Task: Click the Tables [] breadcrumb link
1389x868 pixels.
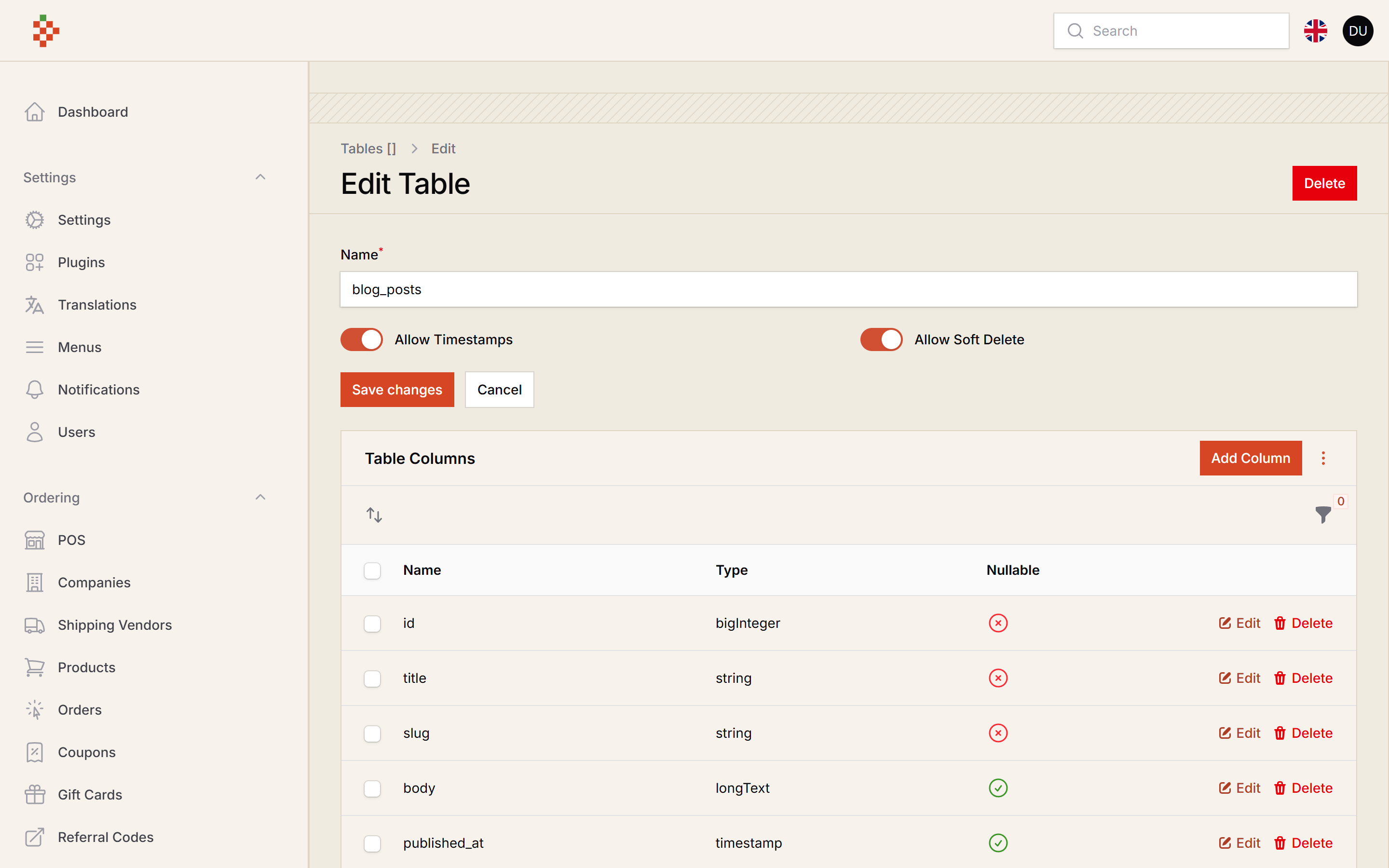Action: coord(368,149)
